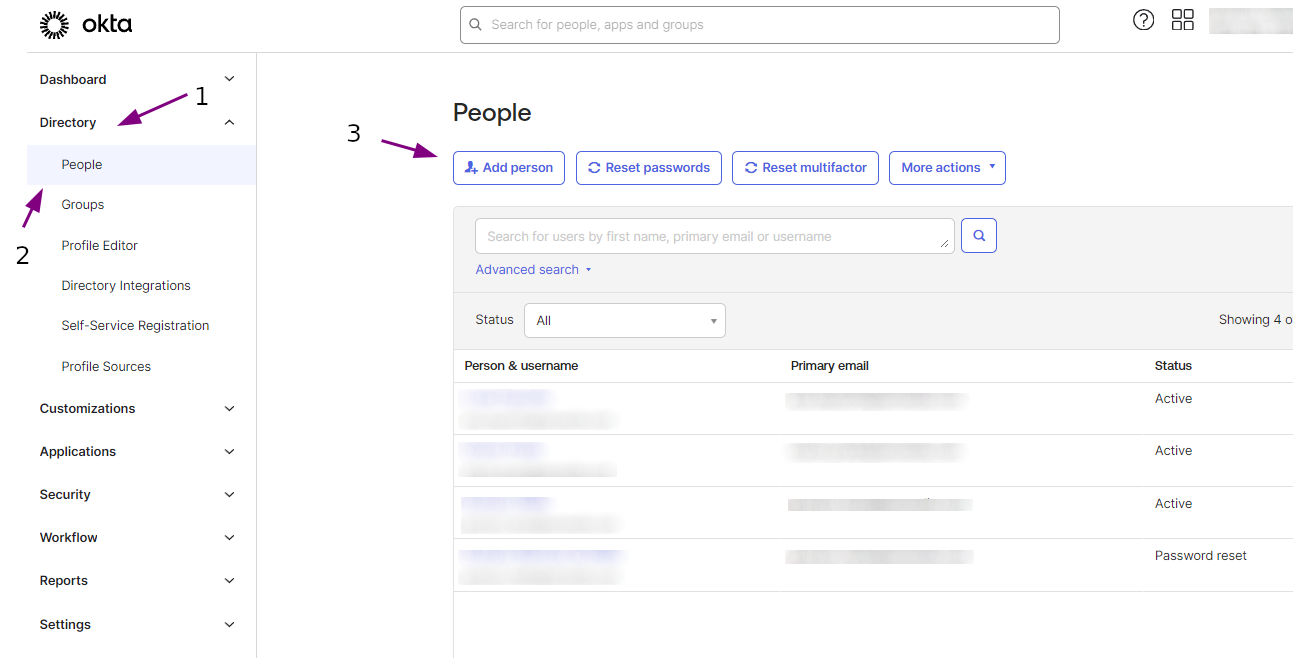Open the Status filter dropdown
Image resolution: width=1293 pixels, height=658 pixels.
pos(624,320)
